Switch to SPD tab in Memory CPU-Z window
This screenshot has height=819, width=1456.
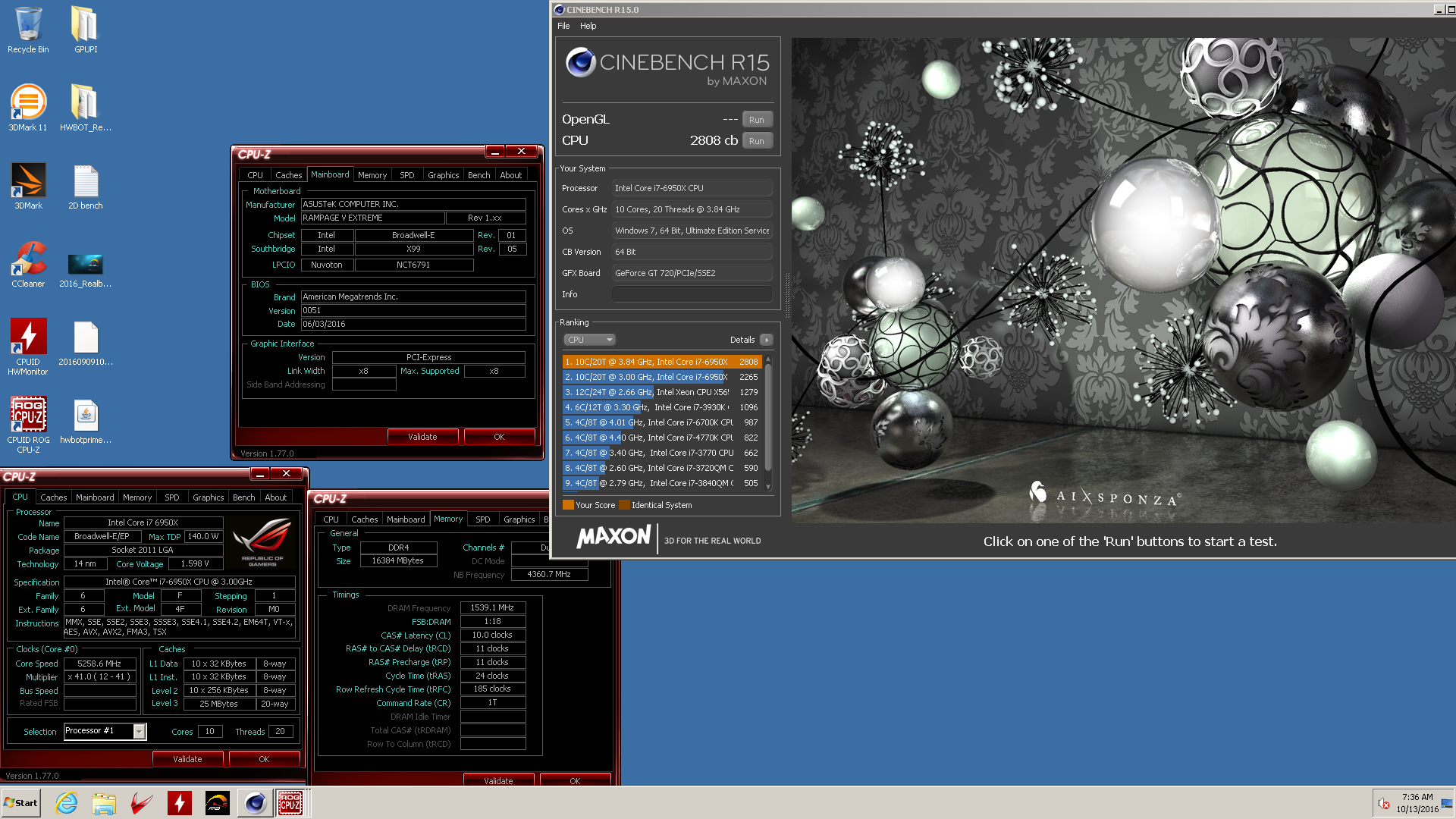483,519
